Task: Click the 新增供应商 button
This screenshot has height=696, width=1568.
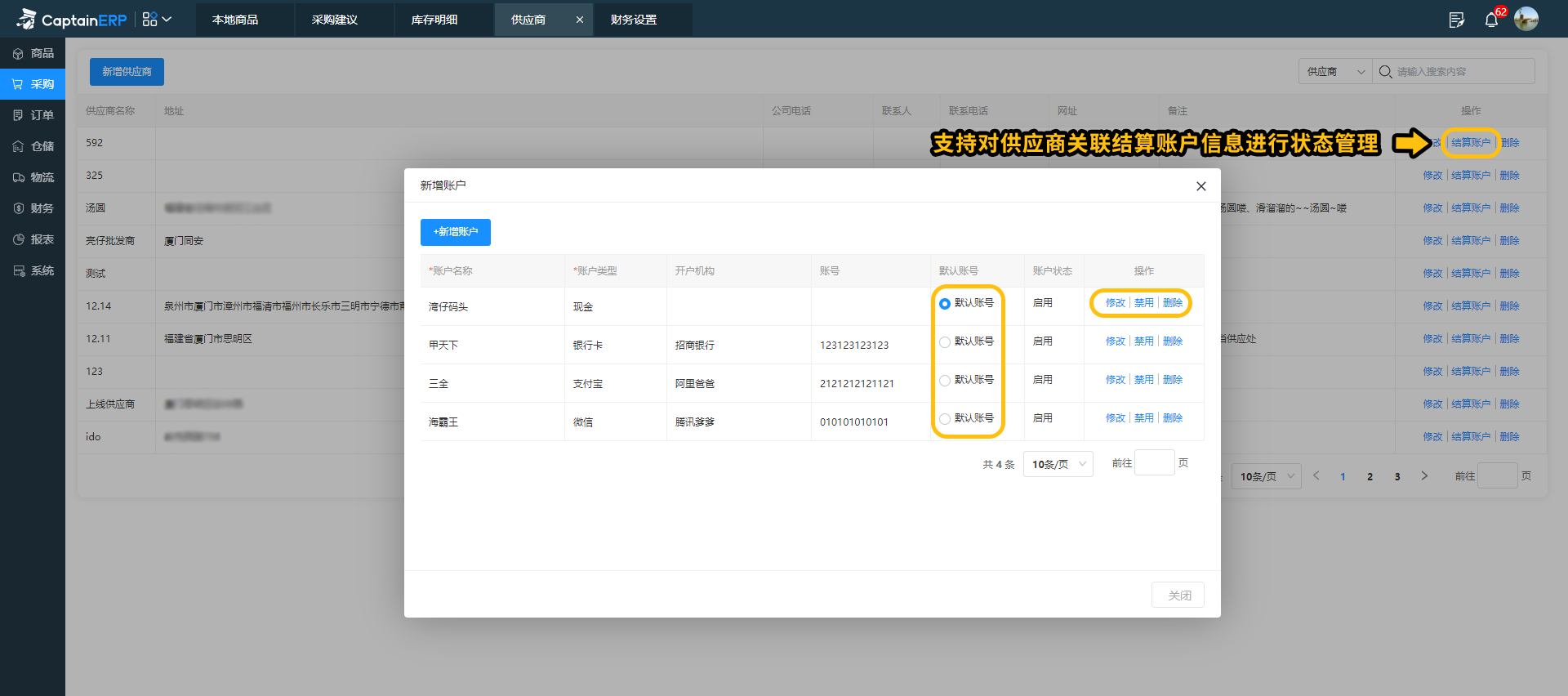Action: tap(127, 72)
